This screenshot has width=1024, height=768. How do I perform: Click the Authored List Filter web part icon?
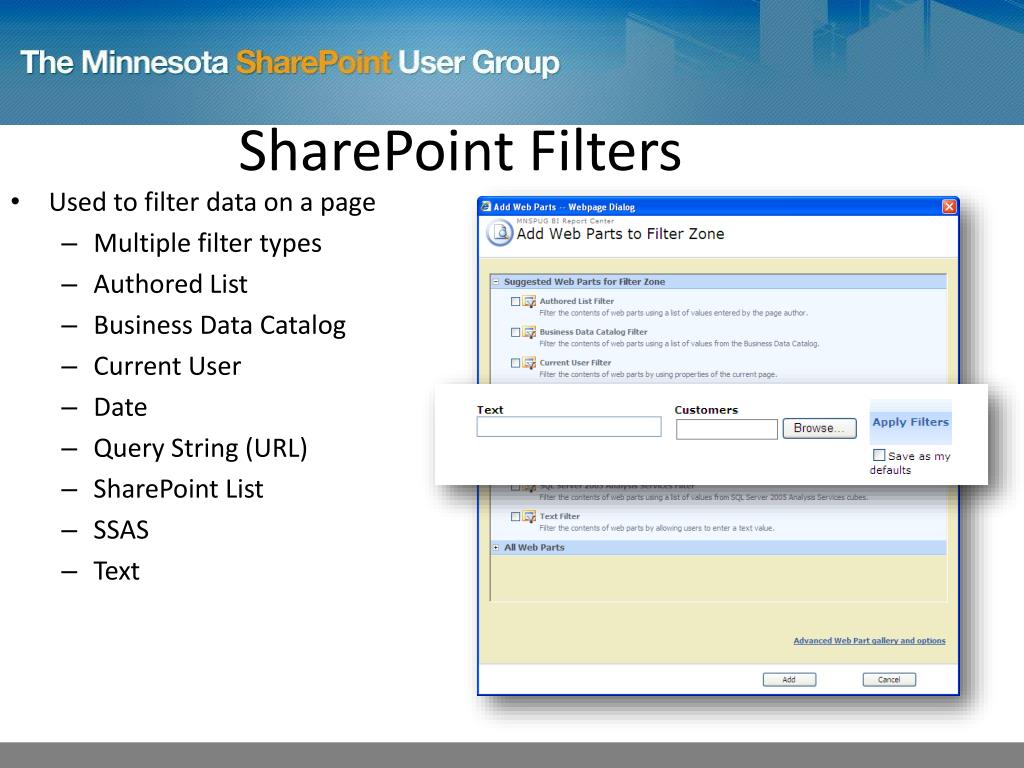point(529,302)
